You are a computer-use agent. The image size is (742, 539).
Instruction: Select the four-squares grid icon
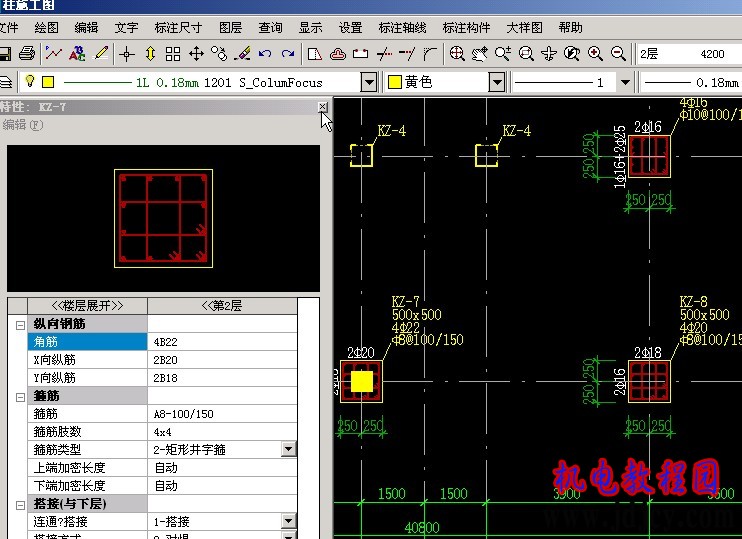tap(173, 53)
